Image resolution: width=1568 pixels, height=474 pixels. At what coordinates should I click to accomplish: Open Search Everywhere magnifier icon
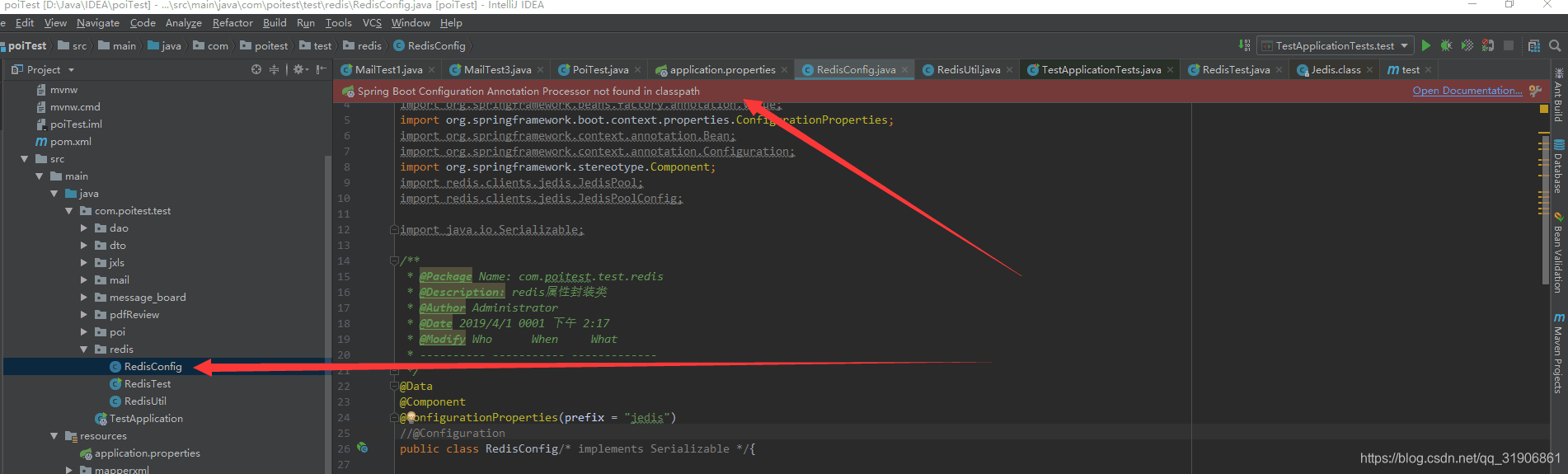(x=1555, y=45)
